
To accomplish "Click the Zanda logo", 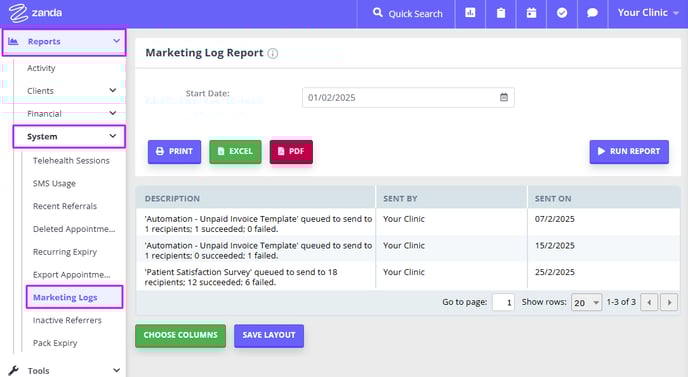I will tap(36, 13).
